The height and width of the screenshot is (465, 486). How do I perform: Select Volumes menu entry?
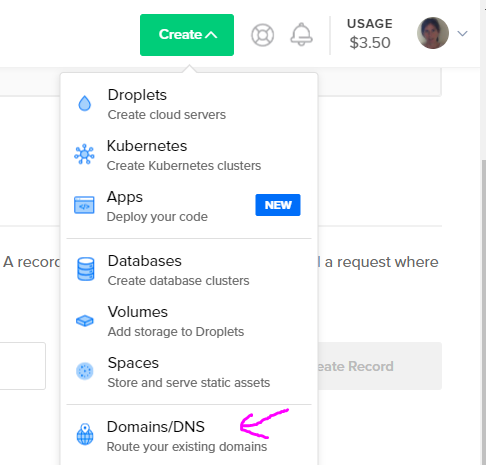(x=189, y=321)
